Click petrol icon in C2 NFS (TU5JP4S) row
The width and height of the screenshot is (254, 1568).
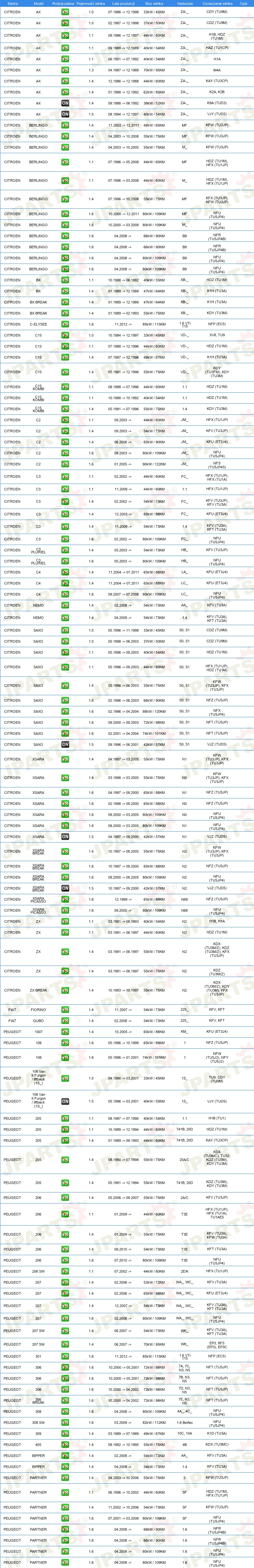[x=65, y=464]
